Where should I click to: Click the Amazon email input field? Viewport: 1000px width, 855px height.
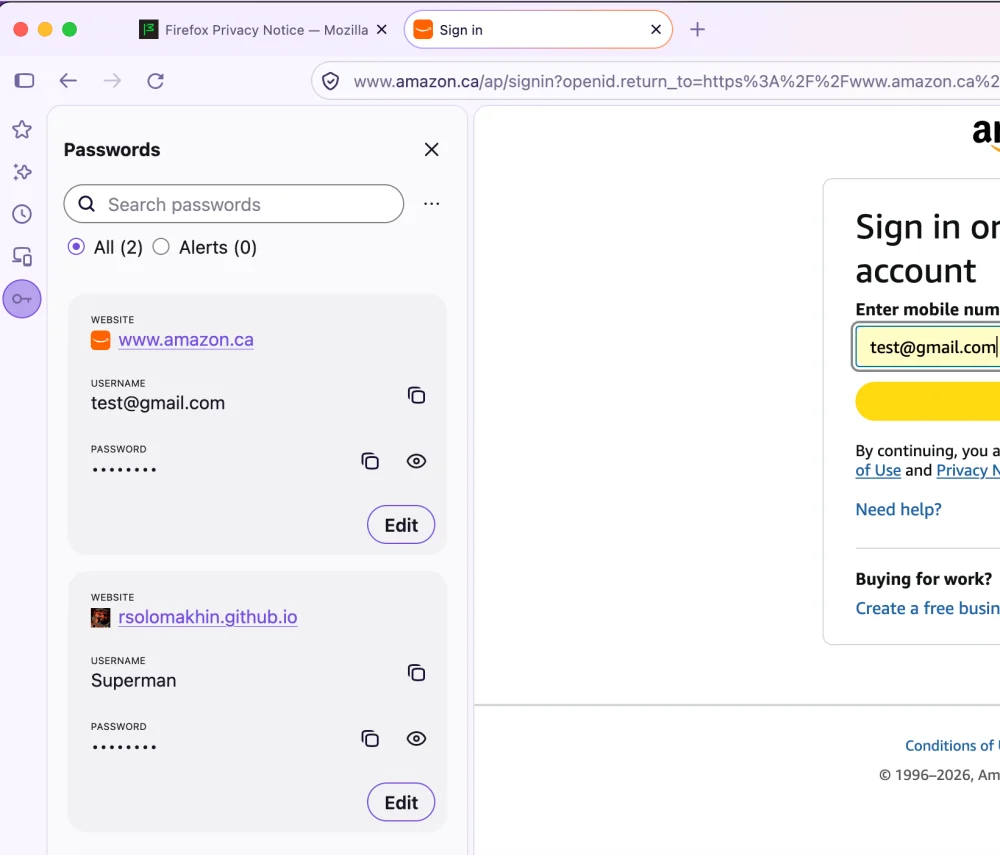[x=927, y=347]
